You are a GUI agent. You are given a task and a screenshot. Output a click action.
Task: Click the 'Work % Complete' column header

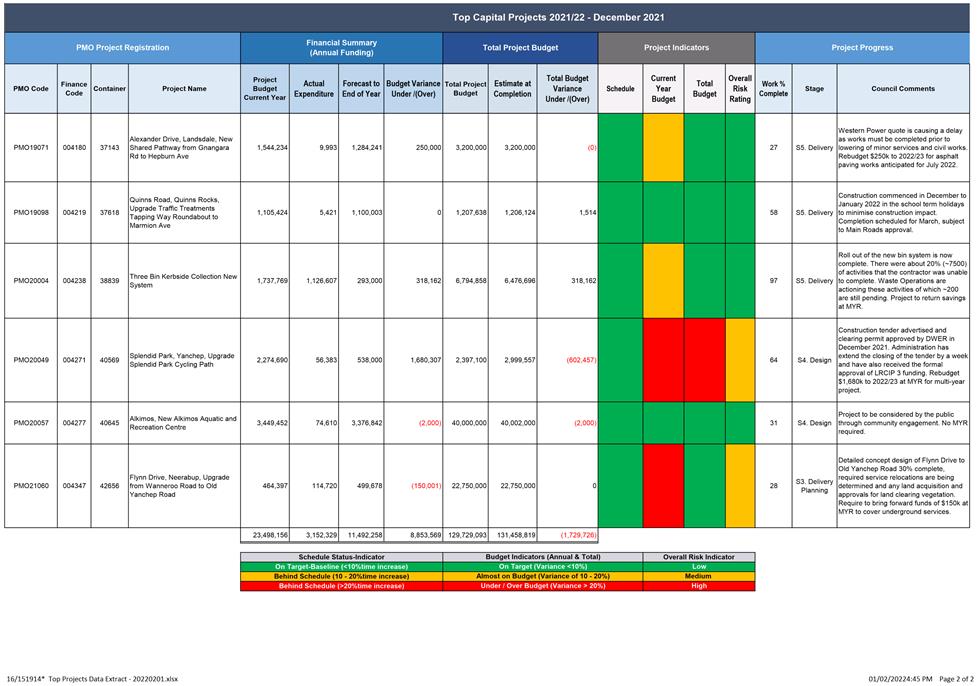click(773, 89)
